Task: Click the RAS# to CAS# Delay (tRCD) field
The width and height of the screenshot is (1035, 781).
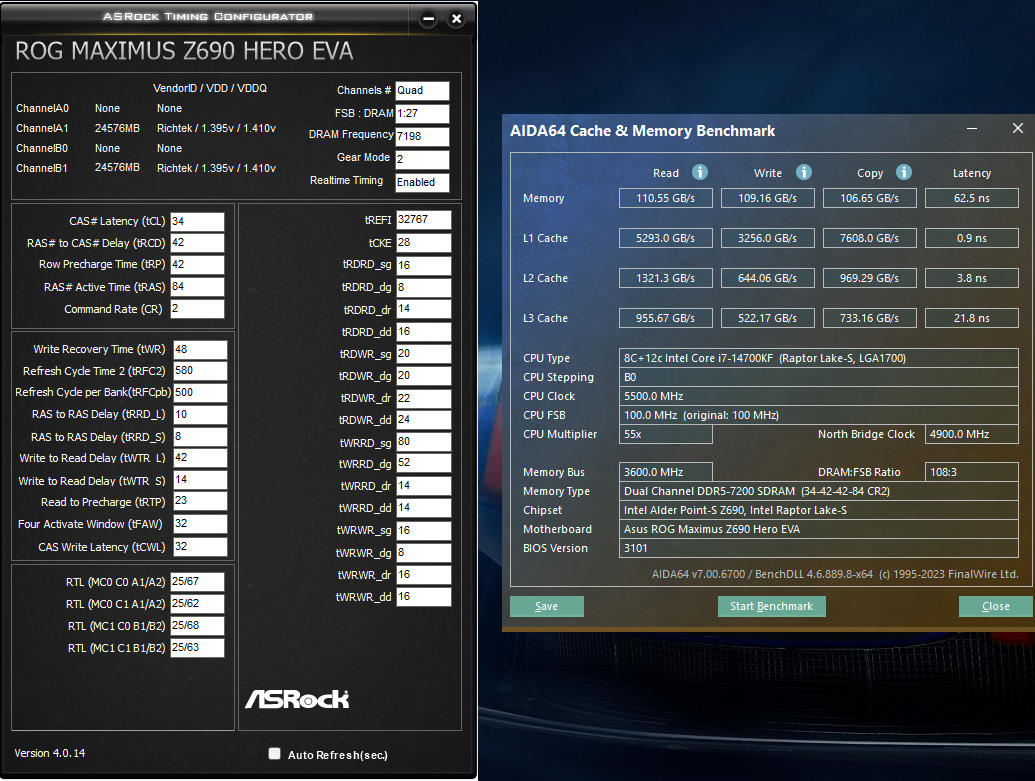Action: coord(197,243)
